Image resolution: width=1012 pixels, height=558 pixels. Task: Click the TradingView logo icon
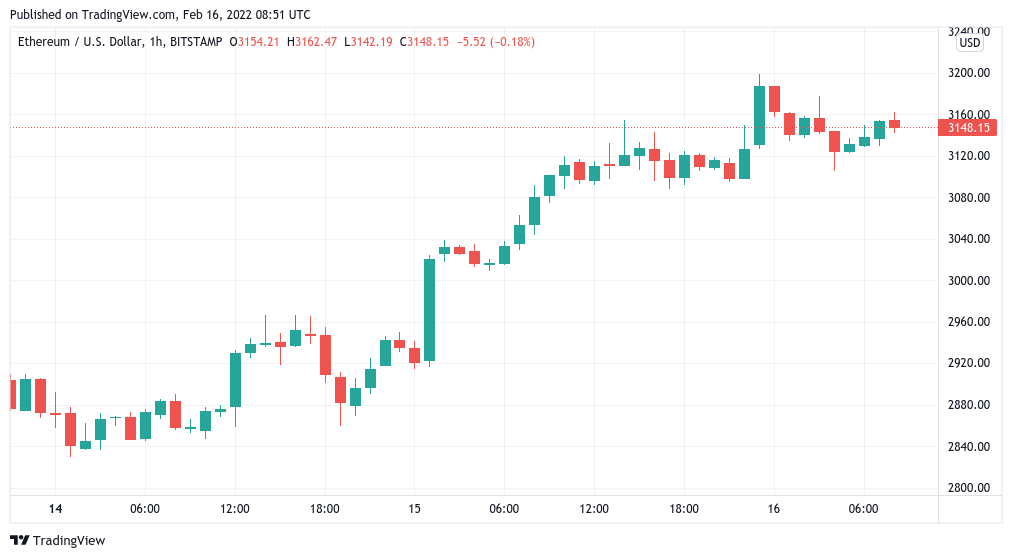(19, 541)
